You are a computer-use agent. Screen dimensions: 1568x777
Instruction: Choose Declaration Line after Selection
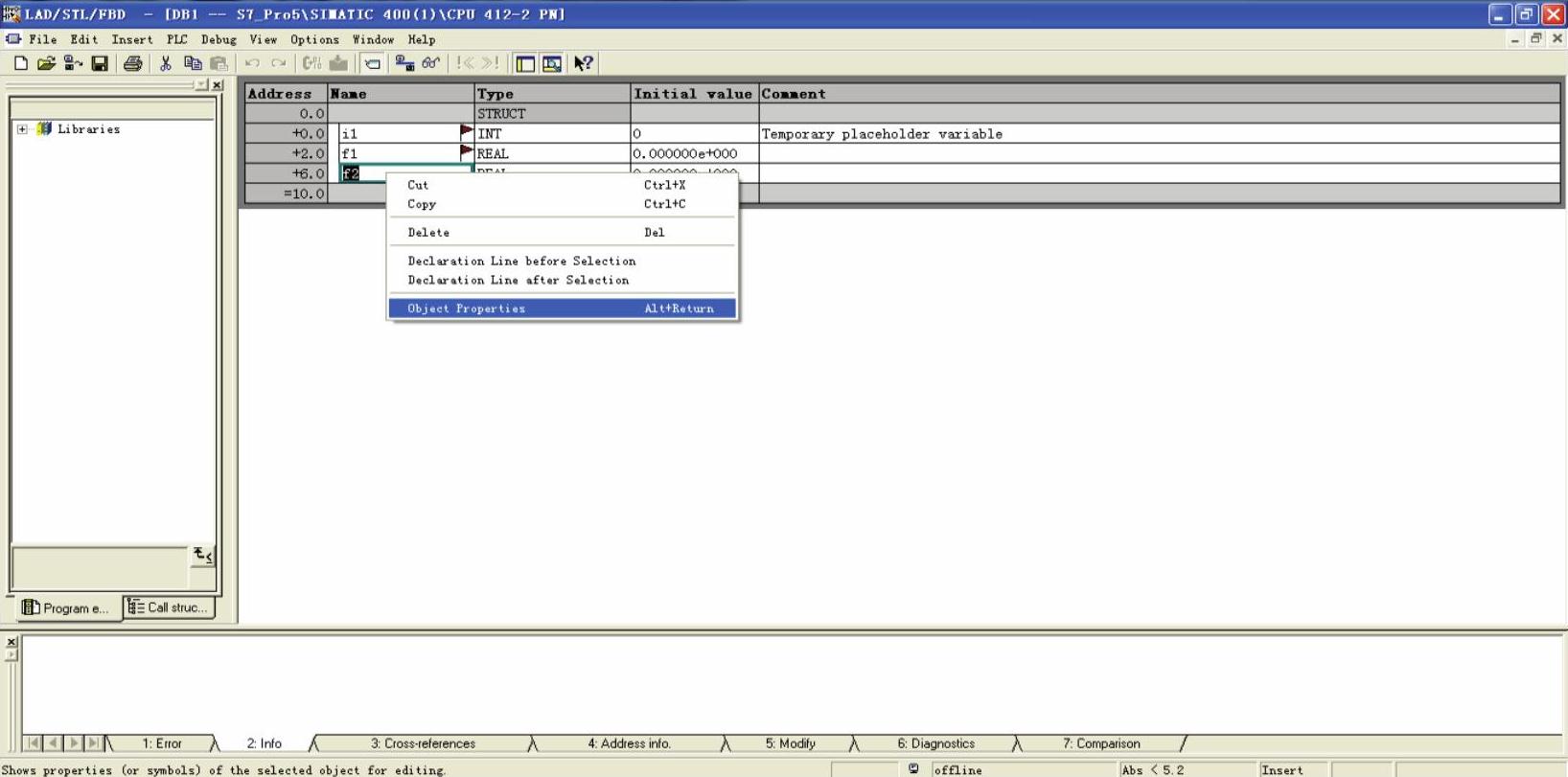point(519,280)
